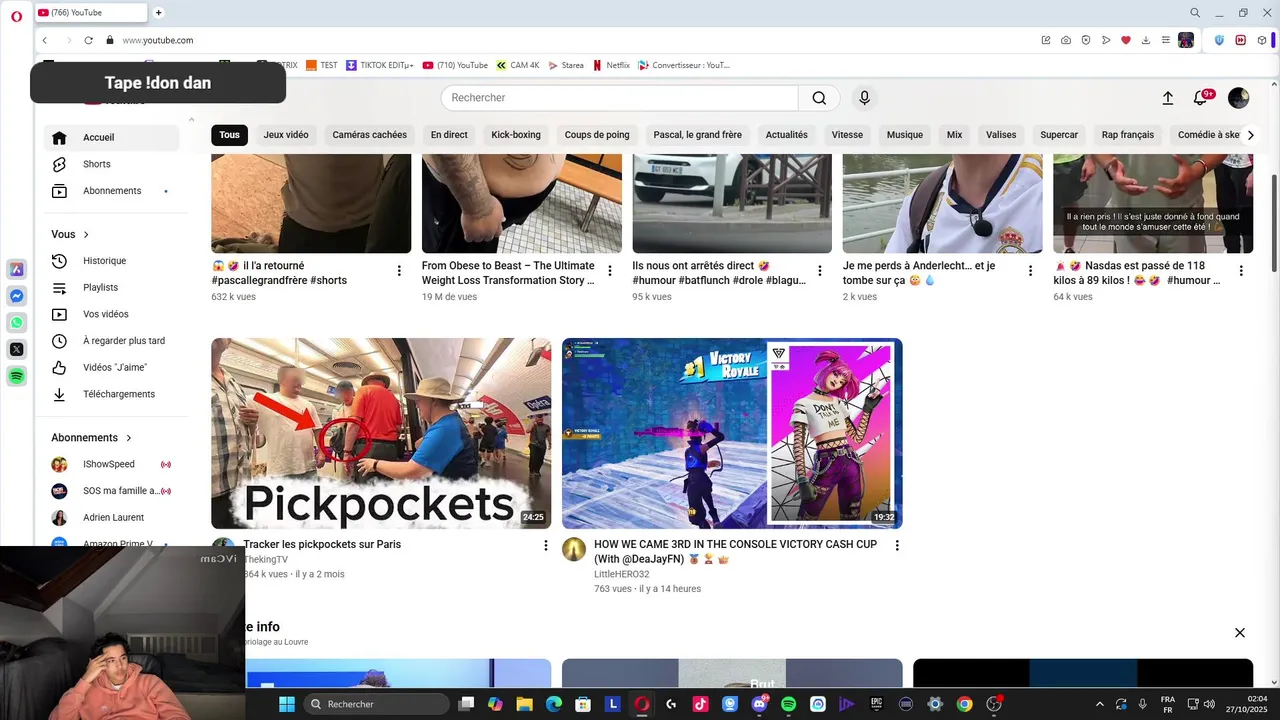Select the Jeux vidéo filter chip
The height and width of the screenshot is (720, 1280).
(x=286, y=135)
